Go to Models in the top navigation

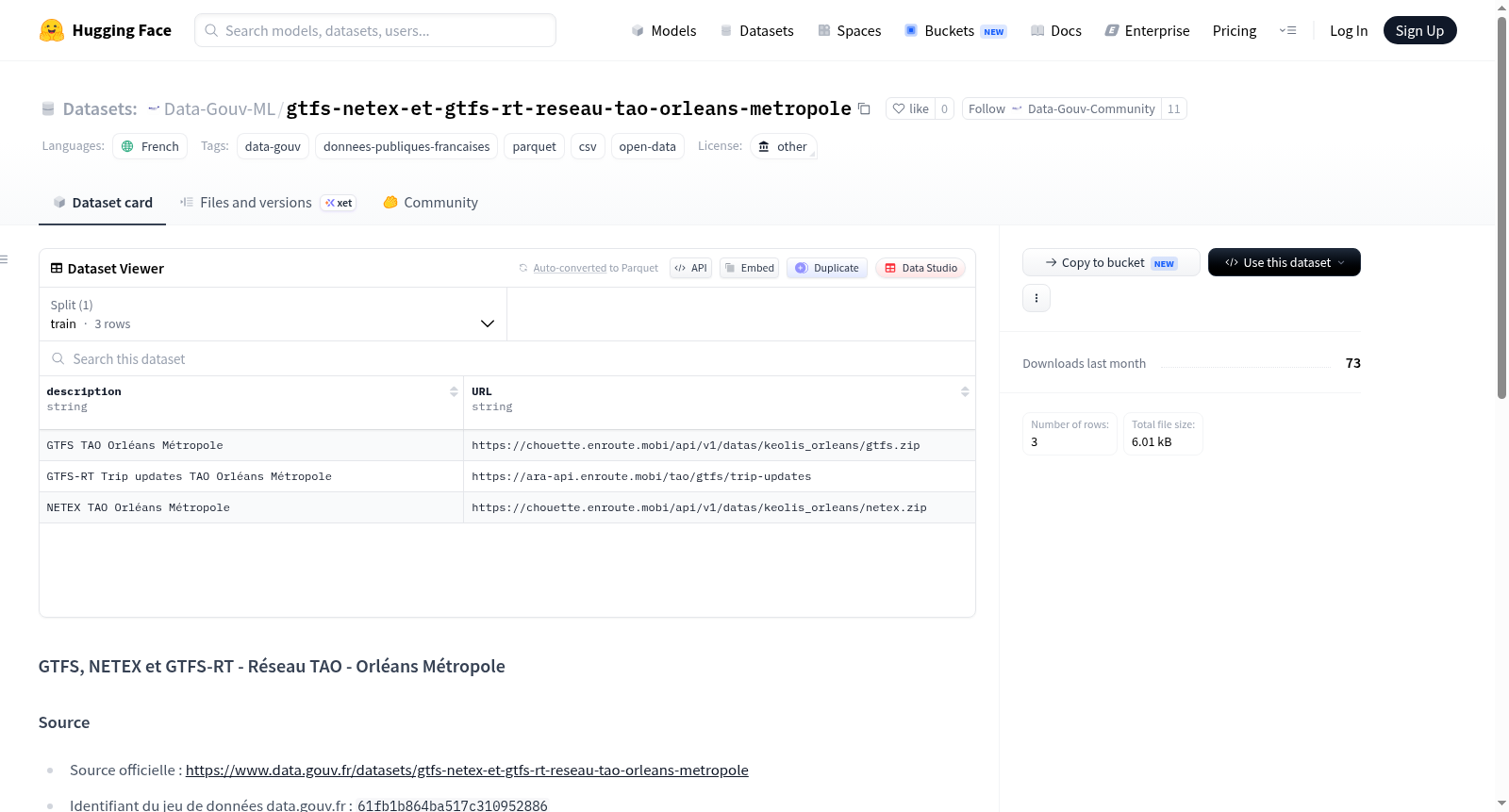(x=664, y=30)
